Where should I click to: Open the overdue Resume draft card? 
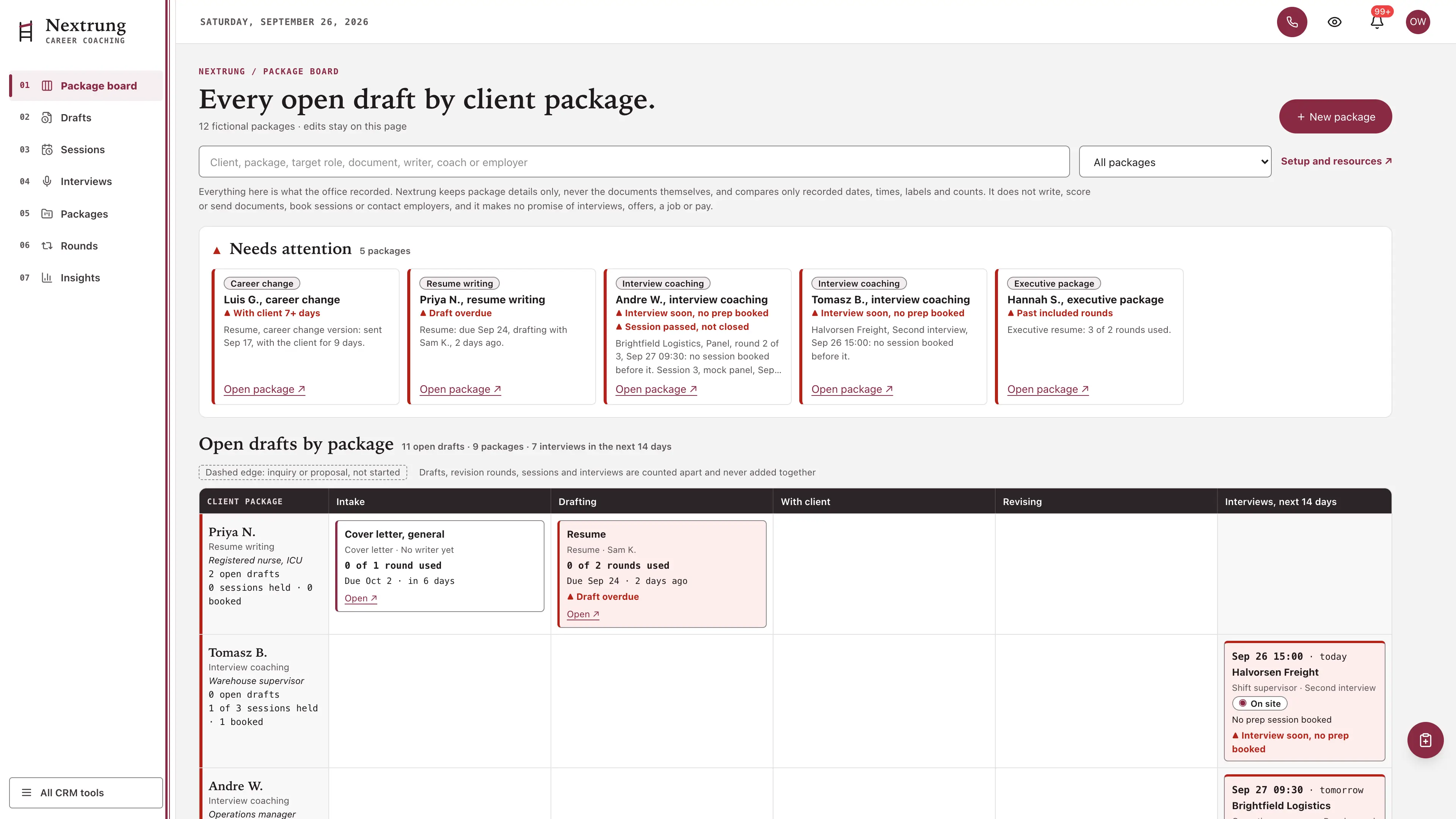click(583, 614)
